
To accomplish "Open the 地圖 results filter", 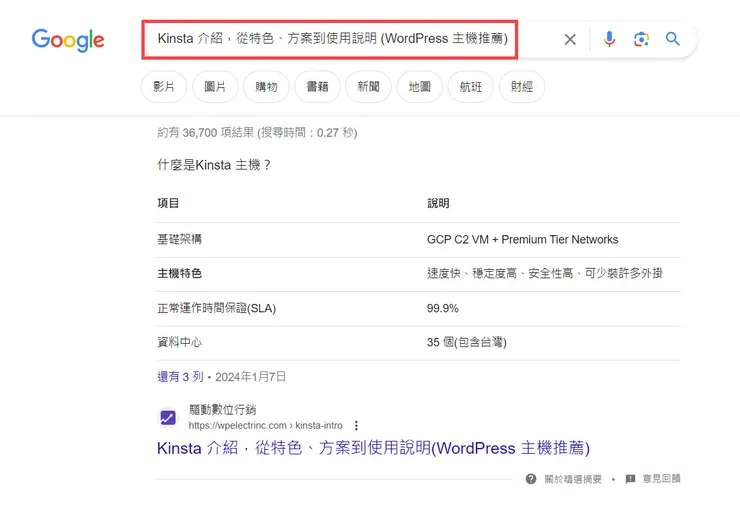I will 420,86.
